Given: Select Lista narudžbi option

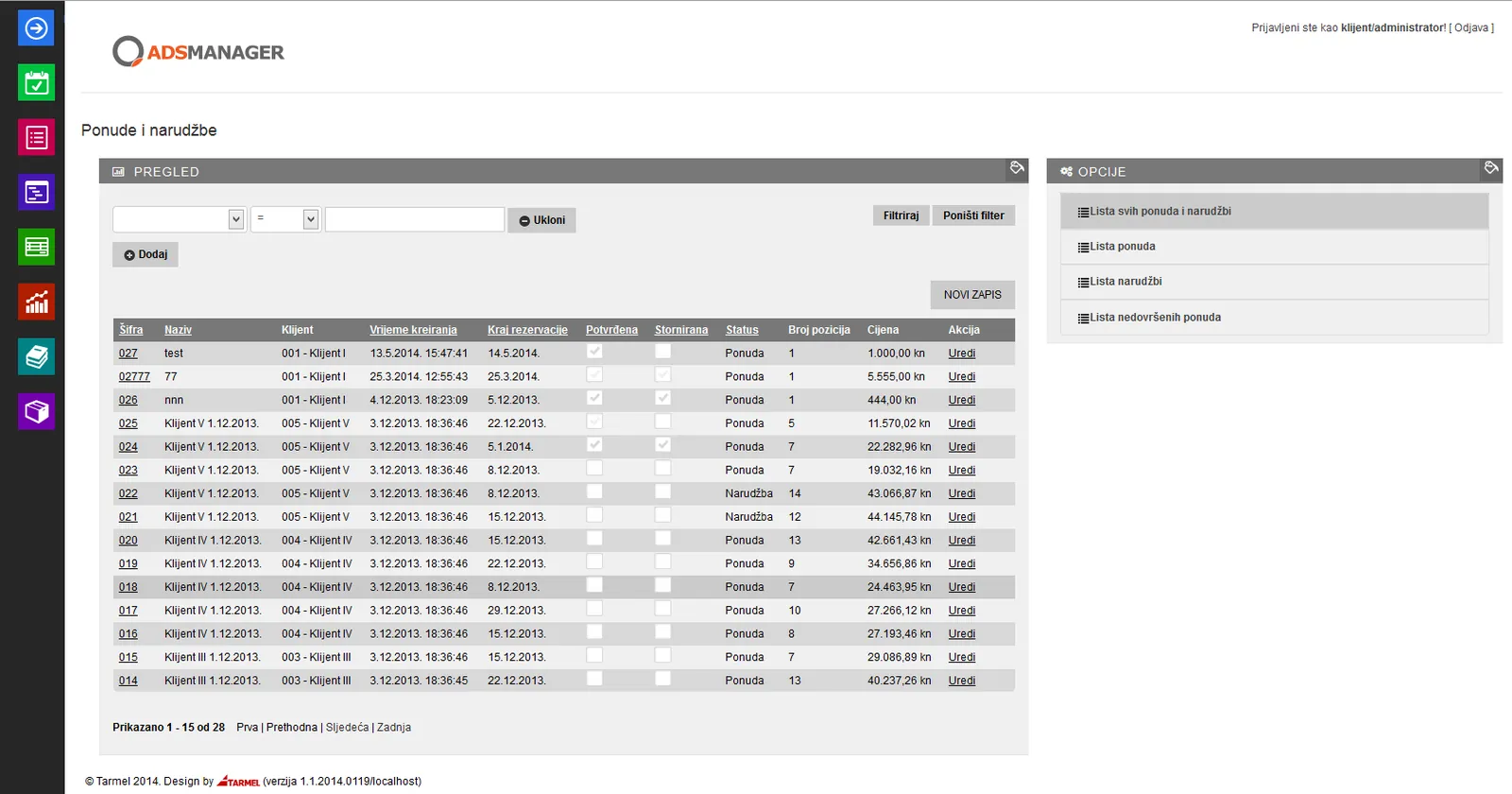Looking at the screenshot, I should [1274, 282].
